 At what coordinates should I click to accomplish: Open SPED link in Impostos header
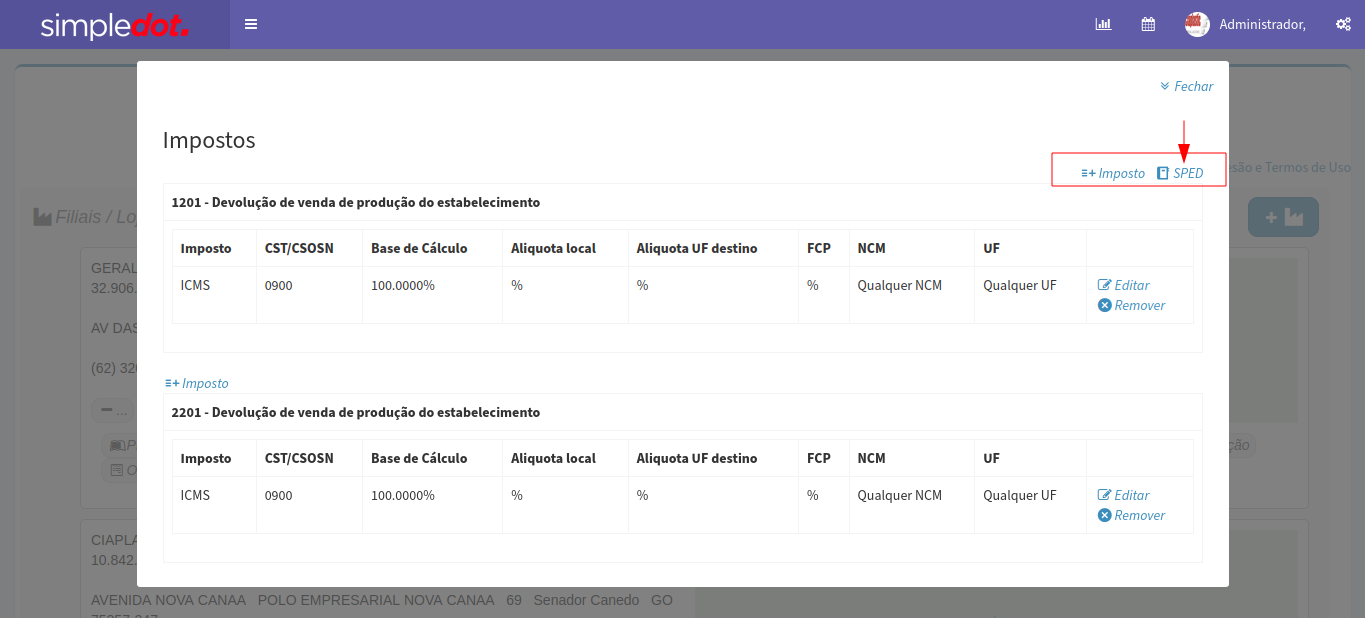click(1180, 173)
